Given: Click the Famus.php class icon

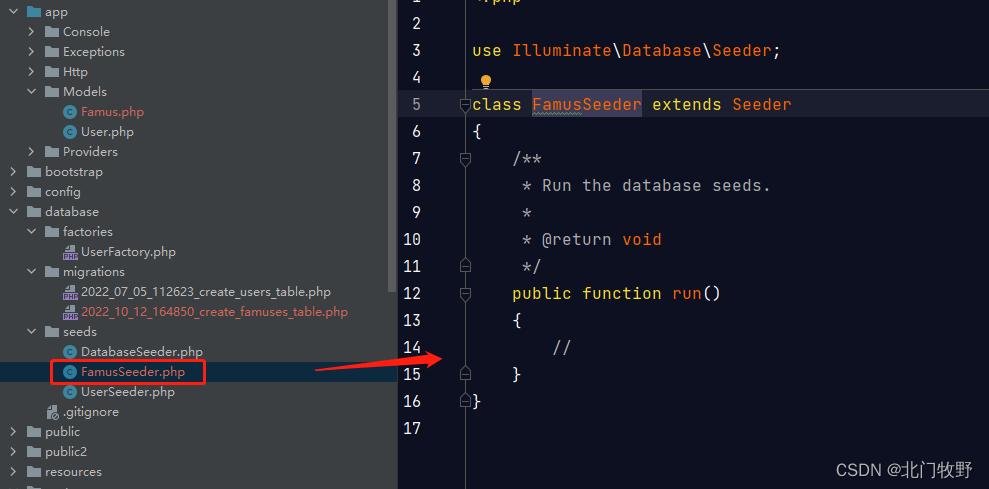Looking at the screenshot, I should tap(70, 112).
